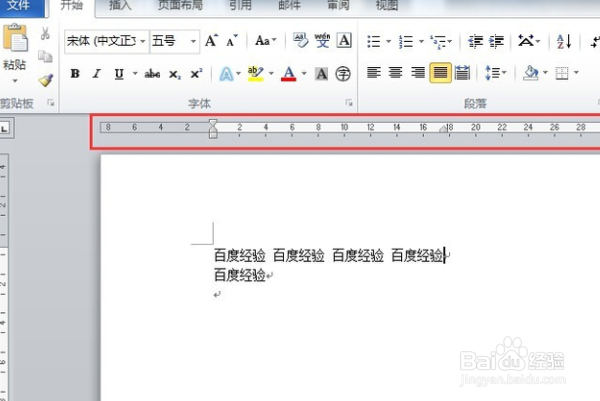Image resolution: width=600 pixels, height=401 pixels.
Task: Click the Character Border icon
Action: coord(344,40)
